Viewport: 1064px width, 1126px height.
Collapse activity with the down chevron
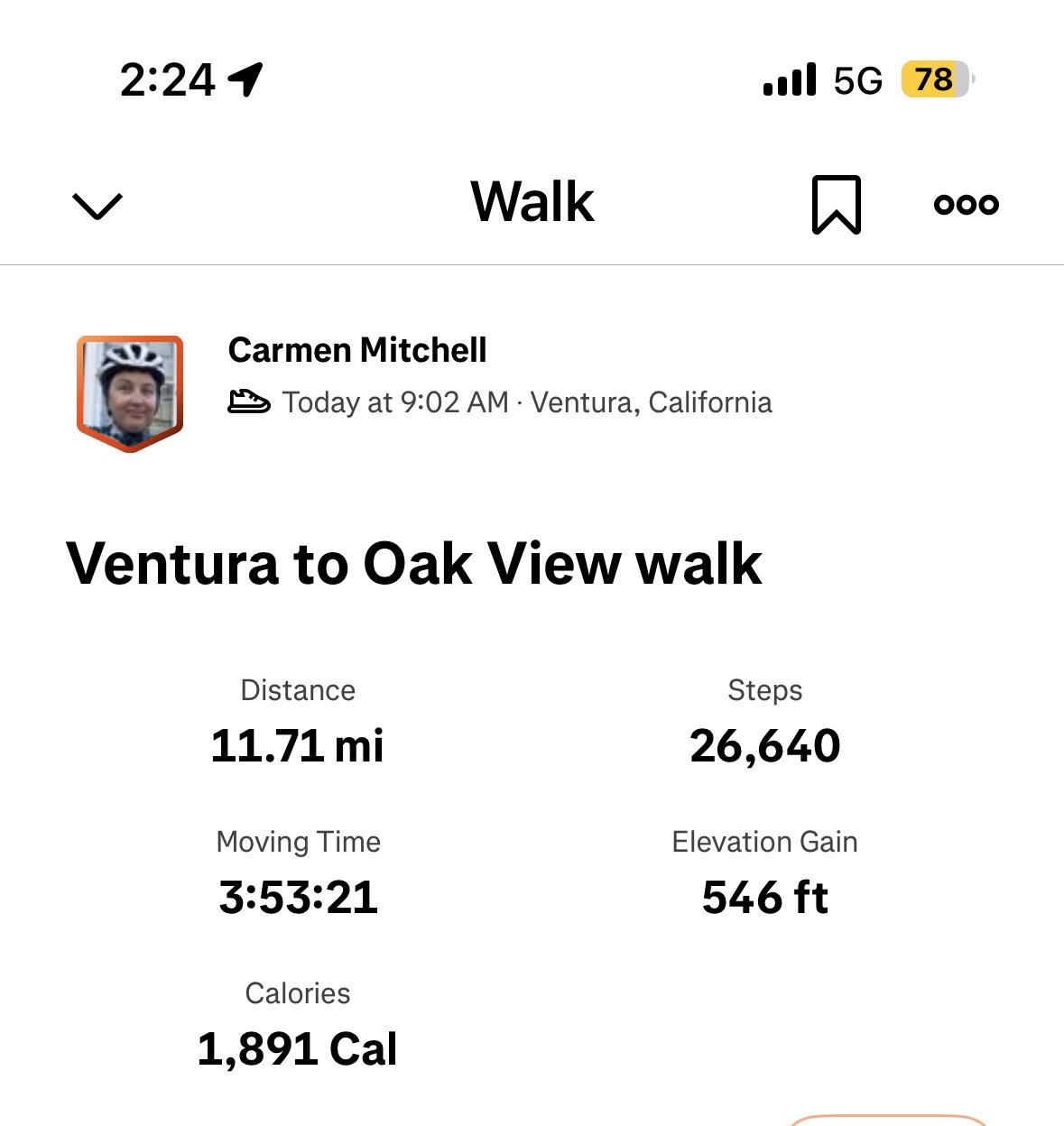click(x=97, y=206)
